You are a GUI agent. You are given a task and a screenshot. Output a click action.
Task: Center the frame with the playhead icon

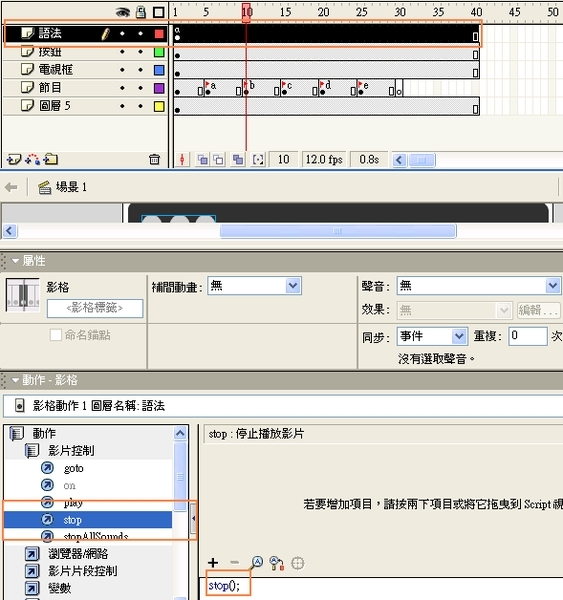(182, 160)
